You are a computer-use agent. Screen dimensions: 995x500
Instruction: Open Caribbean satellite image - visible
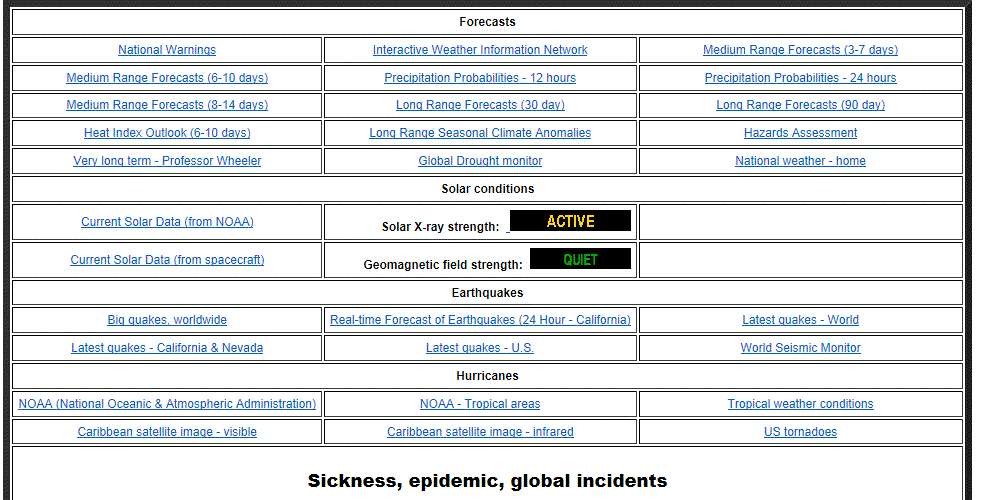(167, 431)
